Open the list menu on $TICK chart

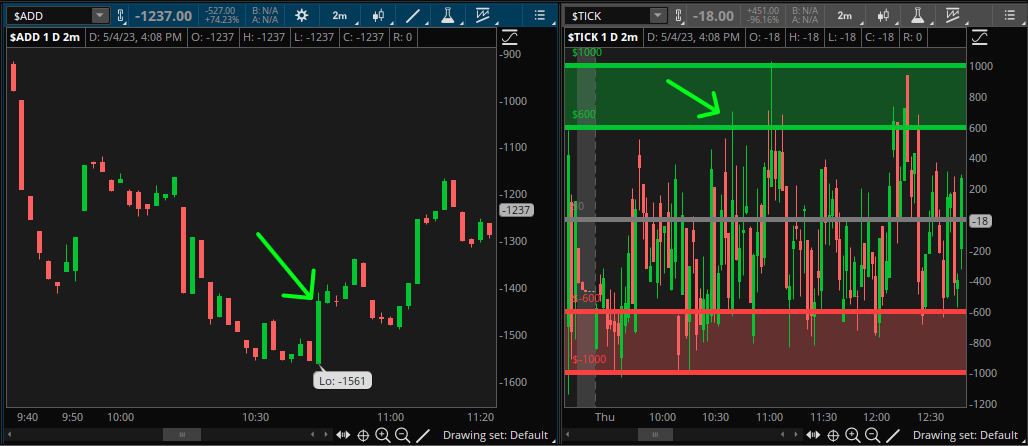click(x=1012, y=16)
